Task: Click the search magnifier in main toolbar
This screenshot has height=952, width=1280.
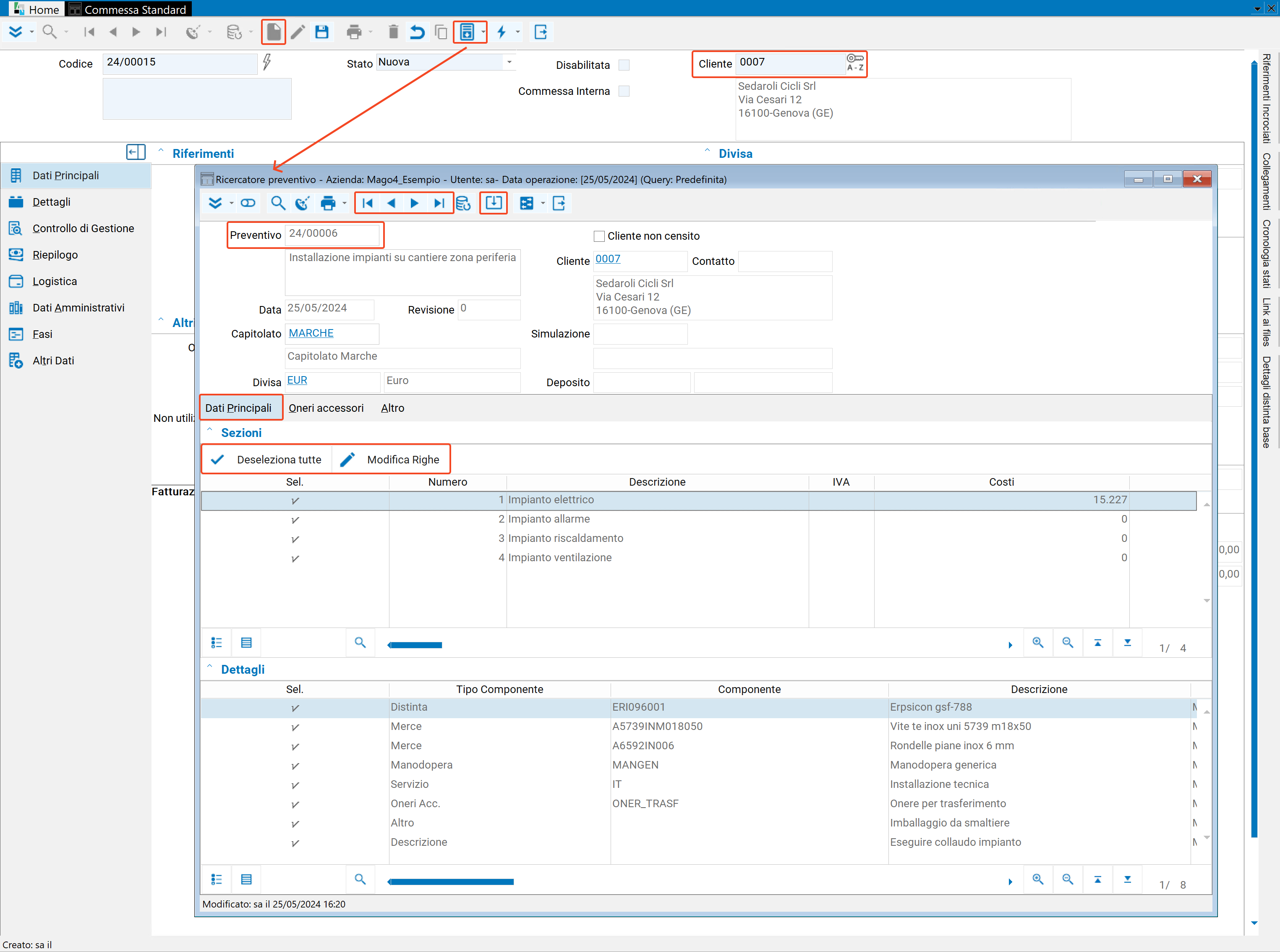Action: tap(50, 32)
